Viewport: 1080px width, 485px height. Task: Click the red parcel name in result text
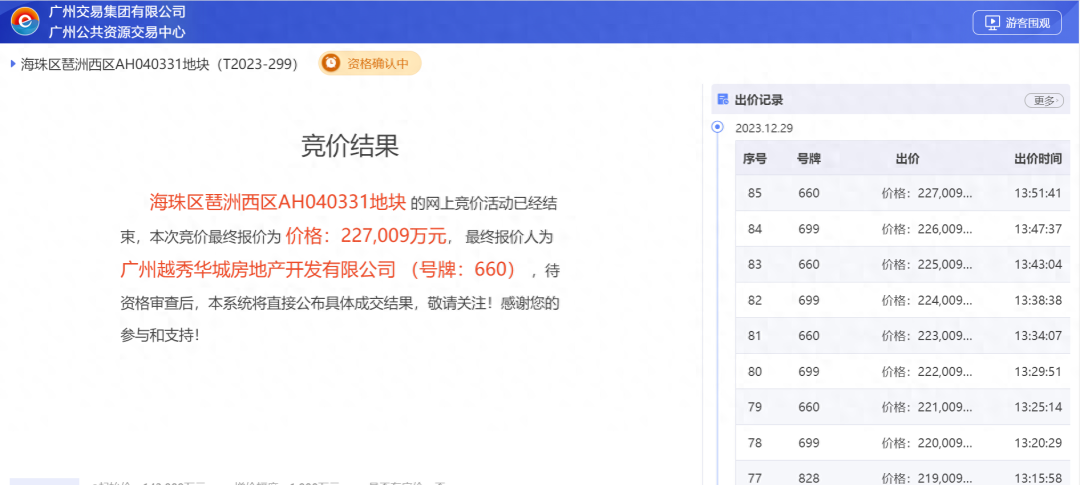pos(277,203)
